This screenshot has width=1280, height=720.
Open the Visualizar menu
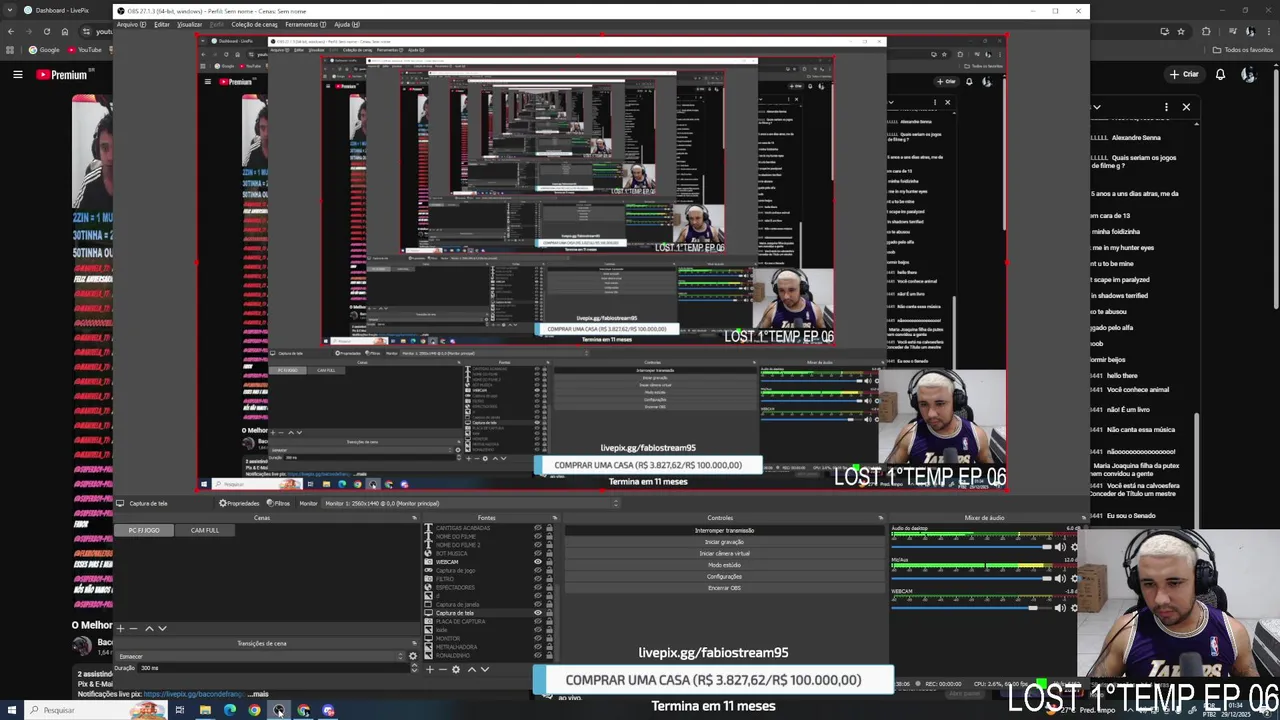189,24
